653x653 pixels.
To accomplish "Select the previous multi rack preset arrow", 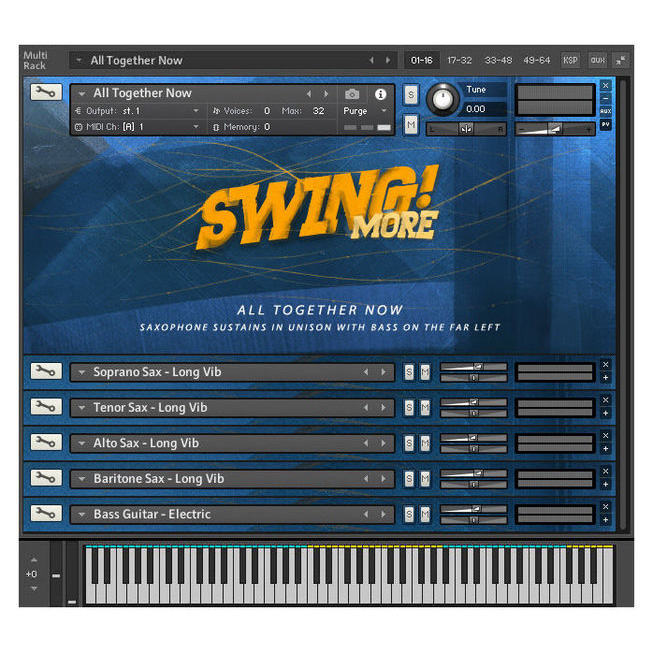I will coord(371,60).
